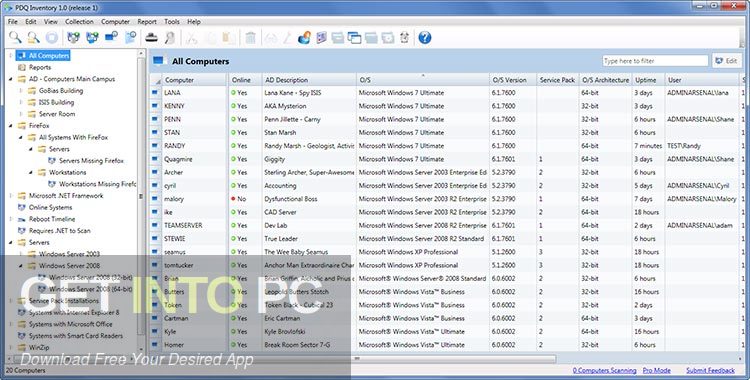Select Server Room in the tree
This screenshot has width=750, height=380.
click(57, 114)
